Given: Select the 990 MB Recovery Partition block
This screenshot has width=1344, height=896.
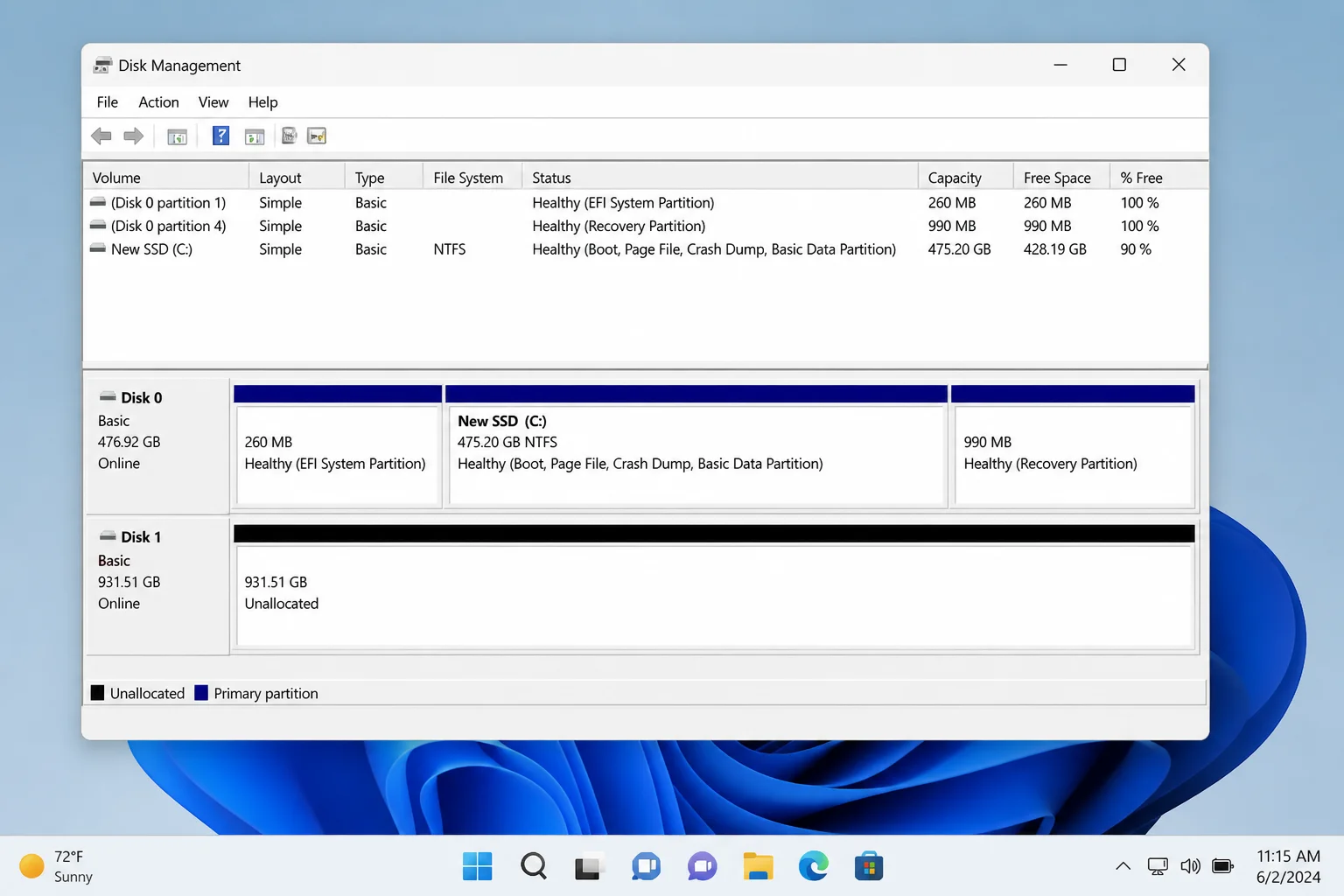Looking at the screenshot, I should 1073,446.
